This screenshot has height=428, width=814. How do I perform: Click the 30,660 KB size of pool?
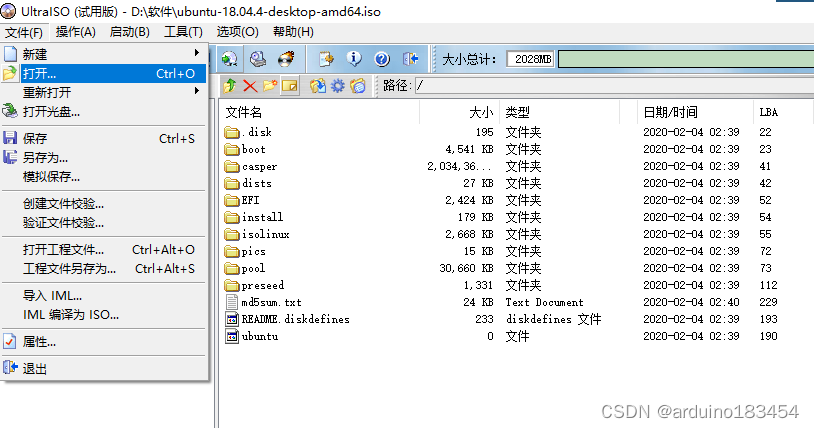pos(466,269)
